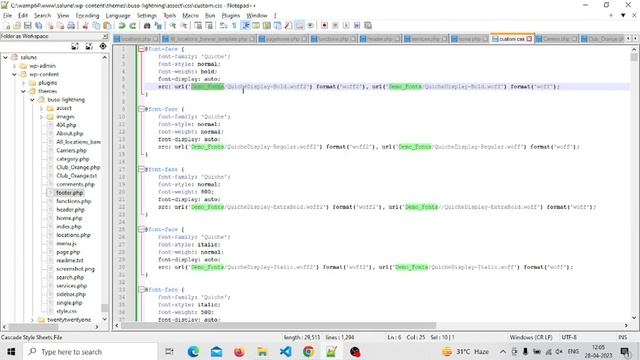The height and width of the screenshot is (360, 640).
Task: Collapse the wp-content folder
Action: 14,75
